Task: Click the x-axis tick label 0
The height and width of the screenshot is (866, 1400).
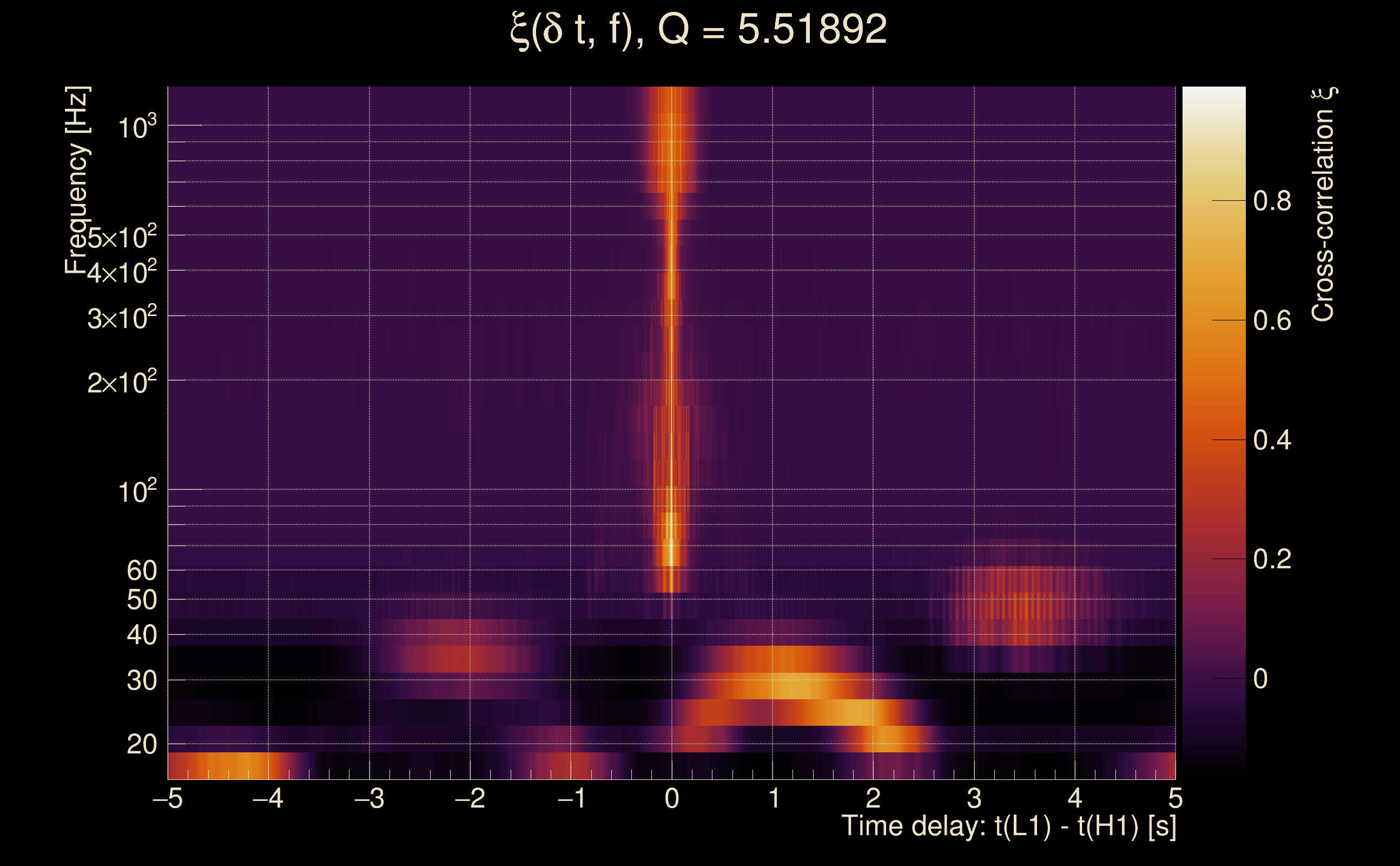Action: [x=672, y=798]
